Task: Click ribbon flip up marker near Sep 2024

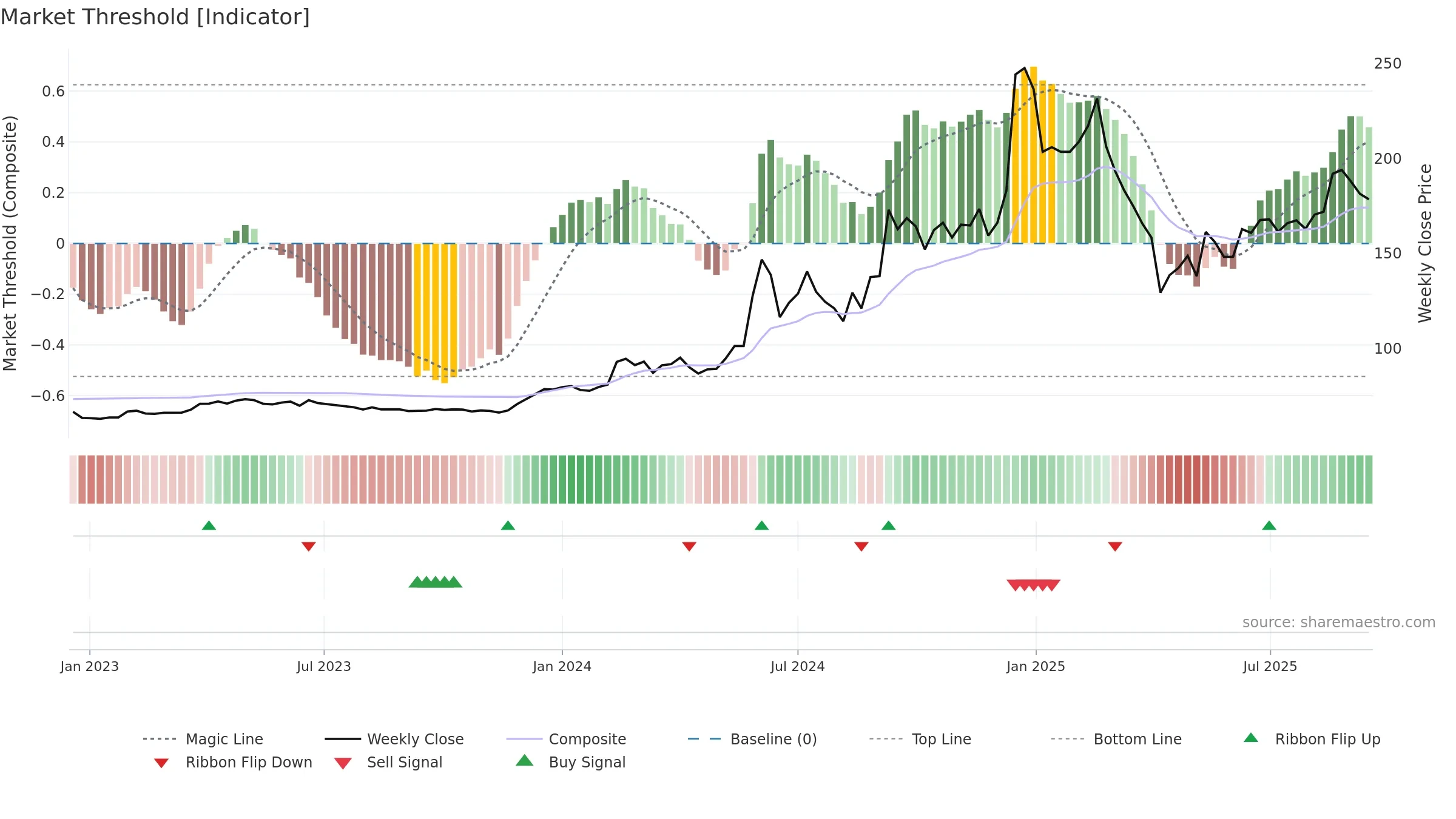Action: 889,525
